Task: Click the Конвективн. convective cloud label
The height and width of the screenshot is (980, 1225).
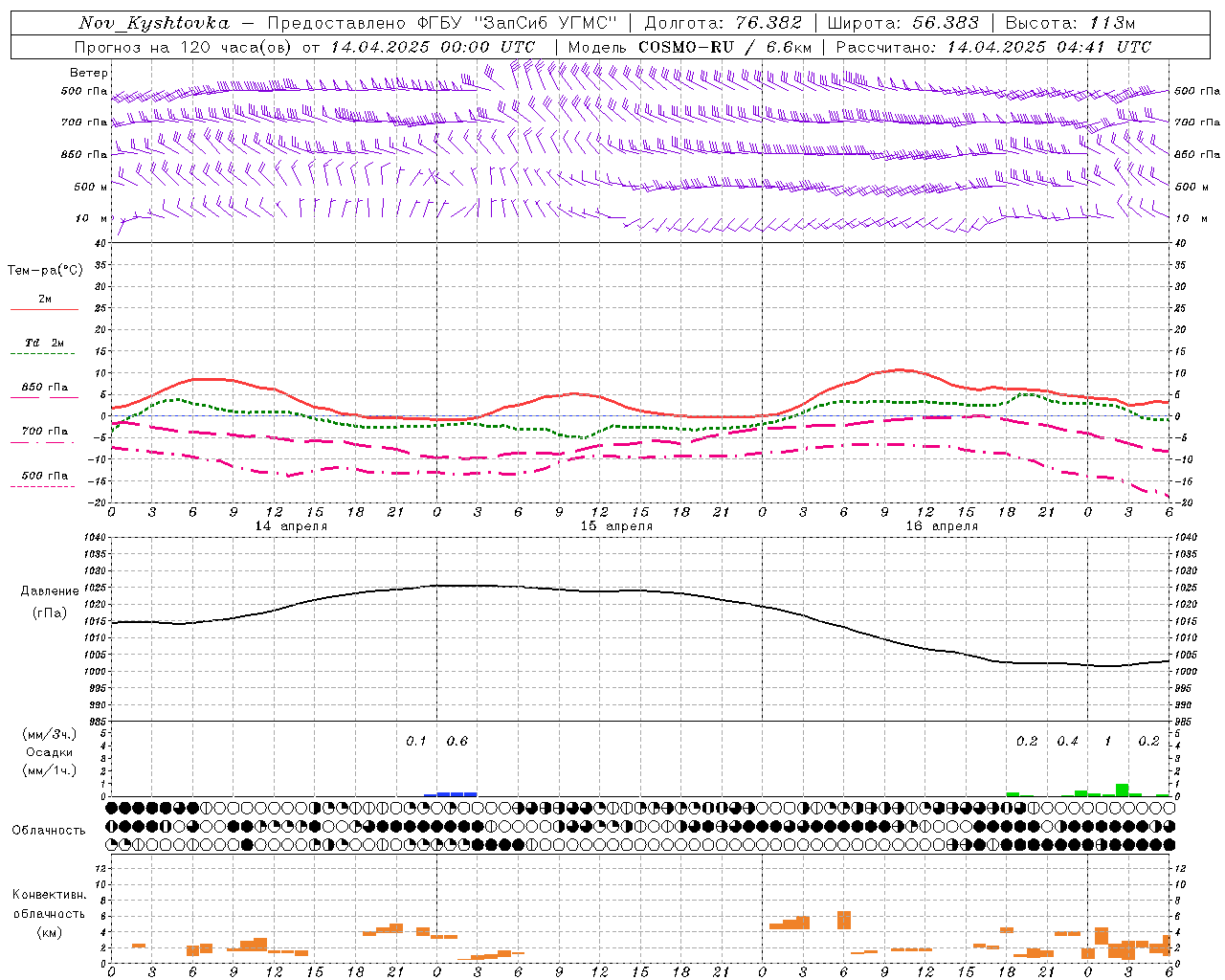Action: coord(49,895)
